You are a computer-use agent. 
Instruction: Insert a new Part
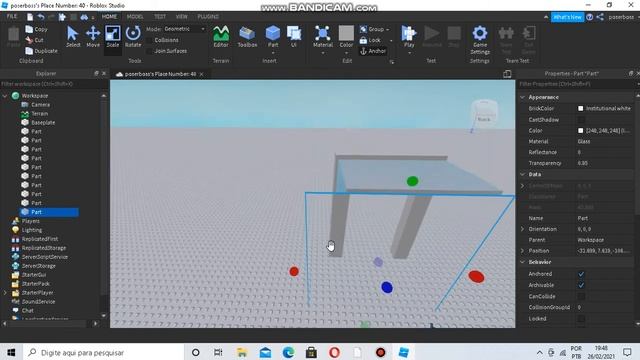[273, 36]
